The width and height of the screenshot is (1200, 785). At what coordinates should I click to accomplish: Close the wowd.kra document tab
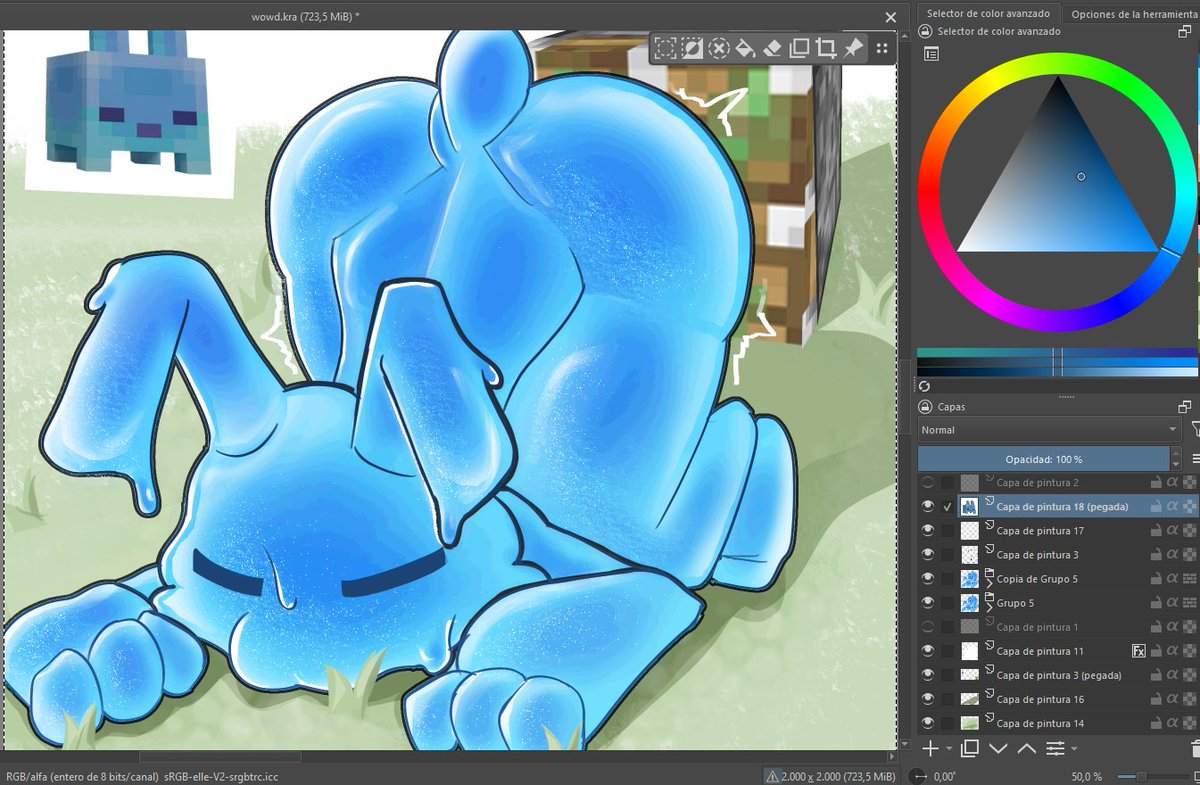coord(891,17)
